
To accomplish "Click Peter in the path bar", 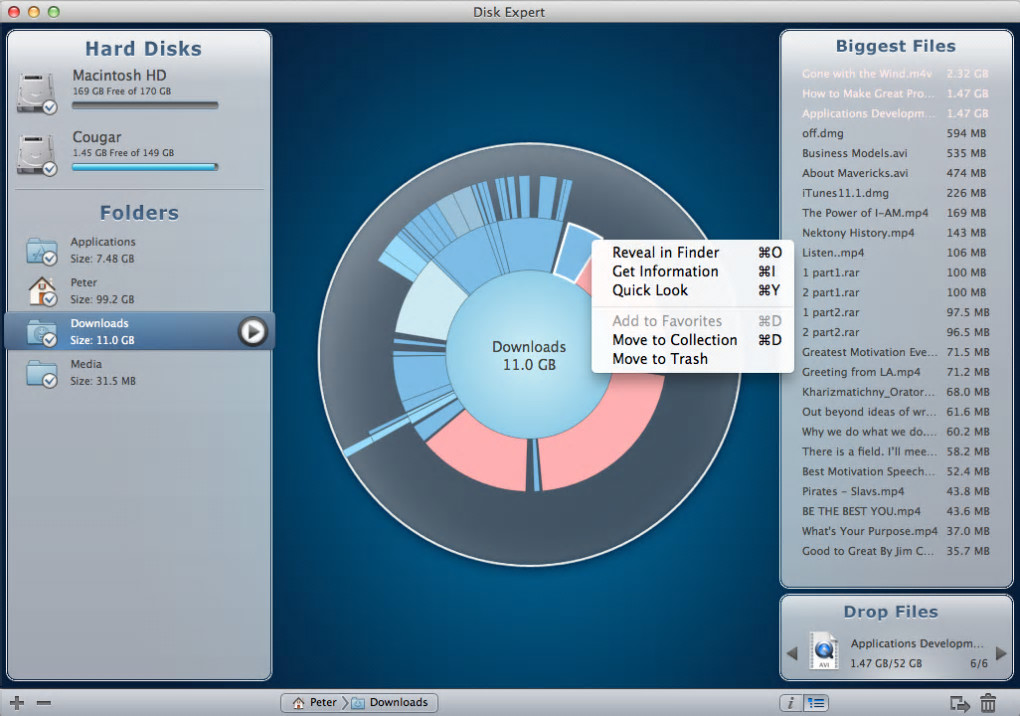I will [315, 702].
